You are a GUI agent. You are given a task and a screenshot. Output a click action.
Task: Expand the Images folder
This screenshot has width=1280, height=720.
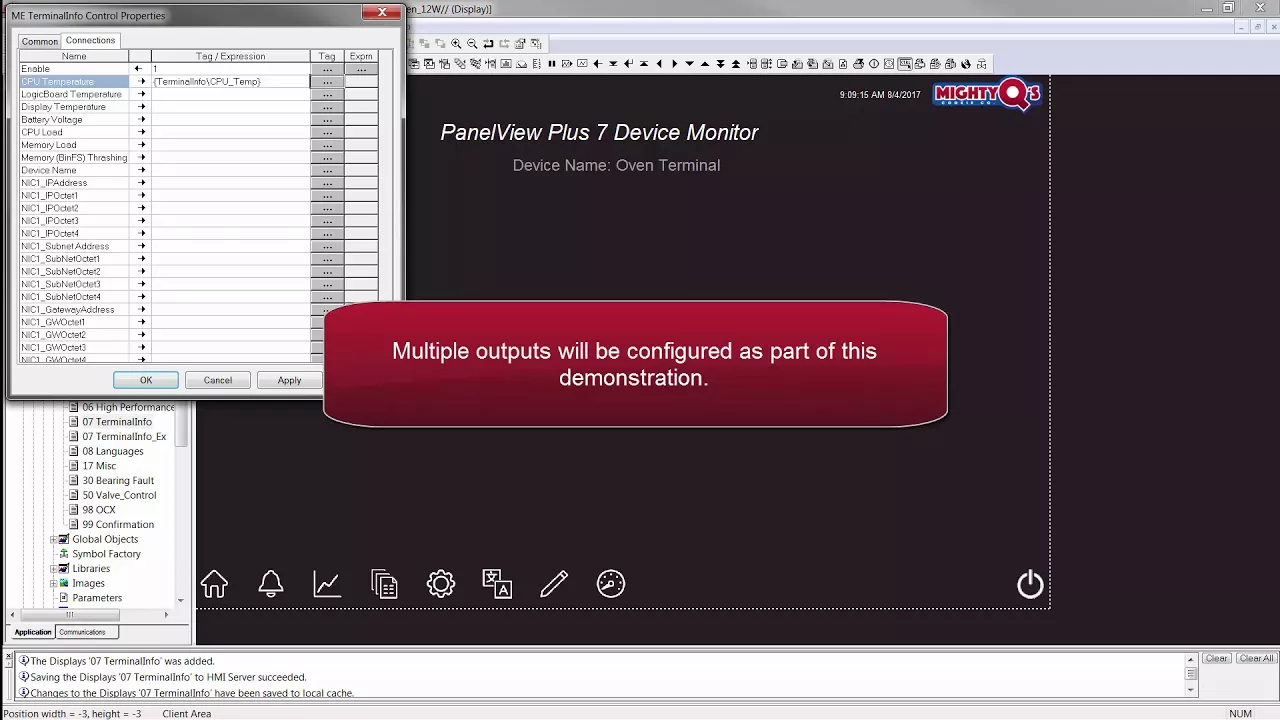53,583
